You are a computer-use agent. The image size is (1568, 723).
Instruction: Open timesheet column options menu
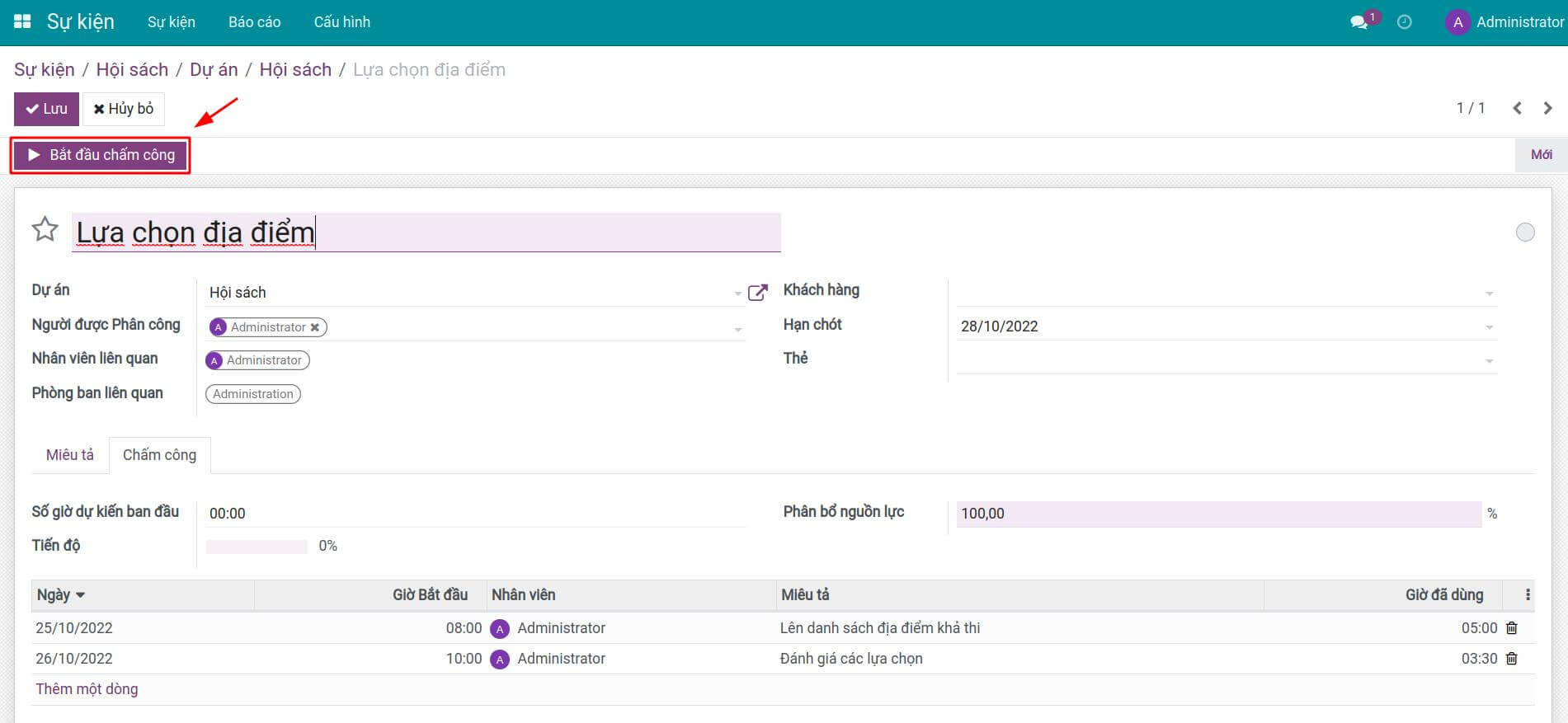pos(1528,595)
